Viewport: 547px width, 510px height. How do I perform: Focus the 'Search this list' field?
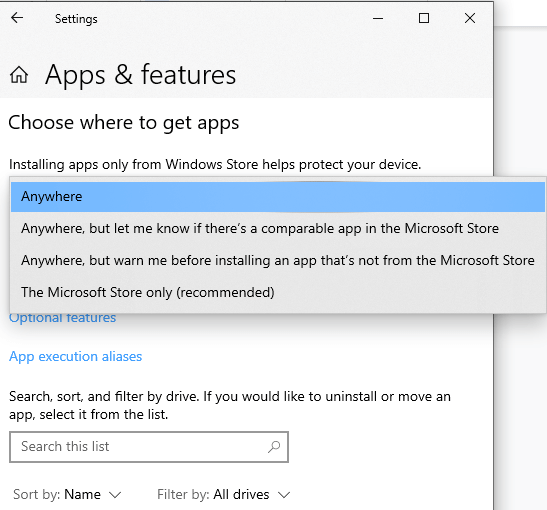click(x=149, y=447)
